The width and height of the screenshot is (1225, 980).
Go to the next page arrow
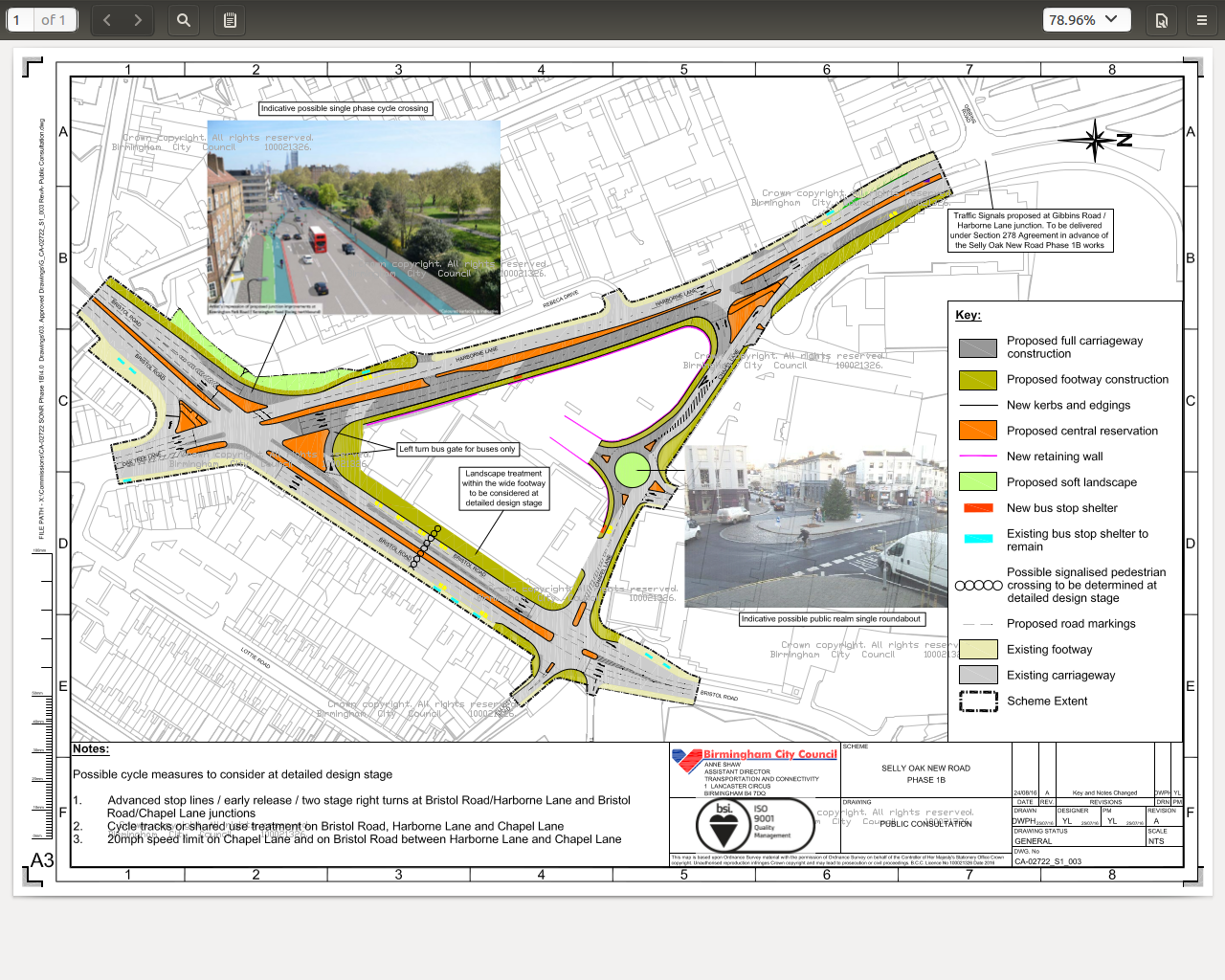[x=139, y=19]
